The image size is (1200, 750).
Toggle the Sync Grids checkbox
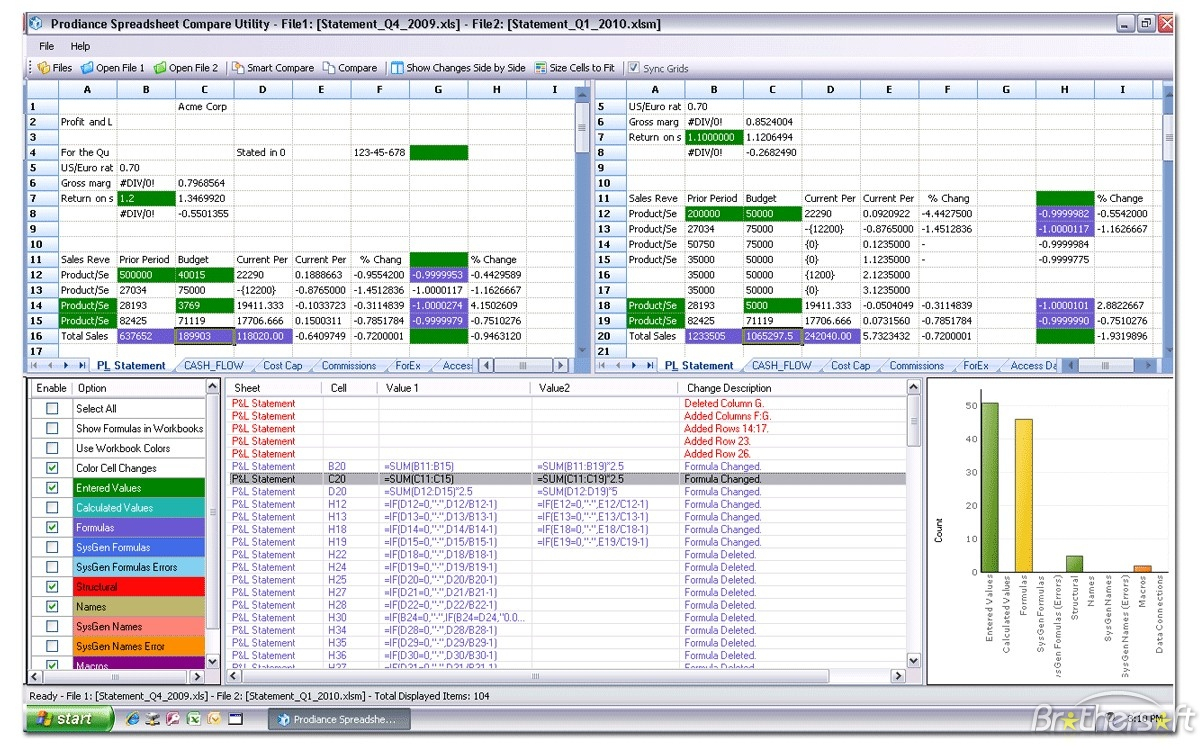tap(635, 67)
